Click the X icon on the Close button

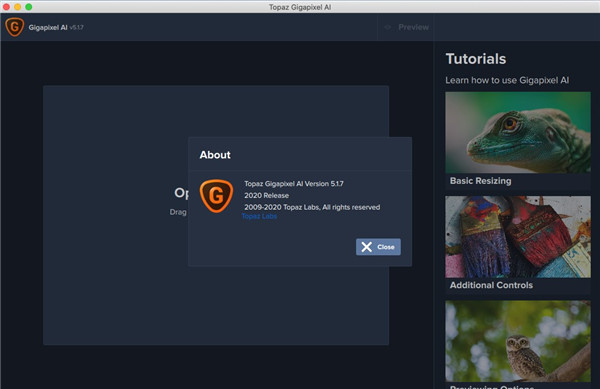367,247
